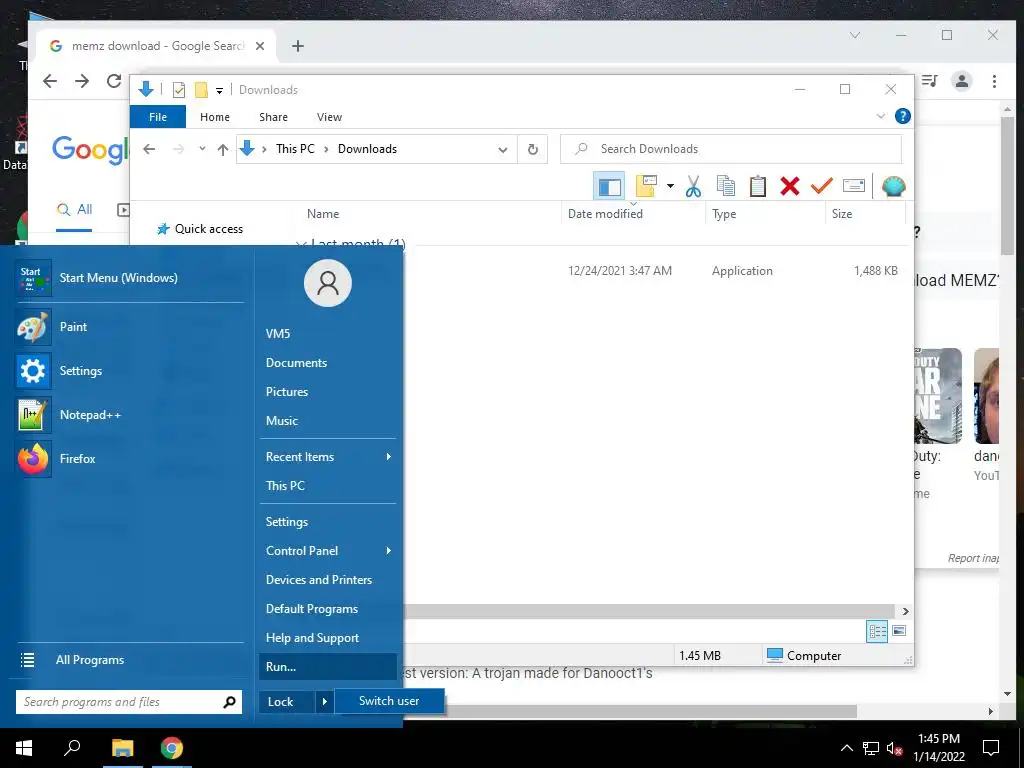Click the Lock button
The height and width of the screenshot is (768, 1024).
pos(287,702)
